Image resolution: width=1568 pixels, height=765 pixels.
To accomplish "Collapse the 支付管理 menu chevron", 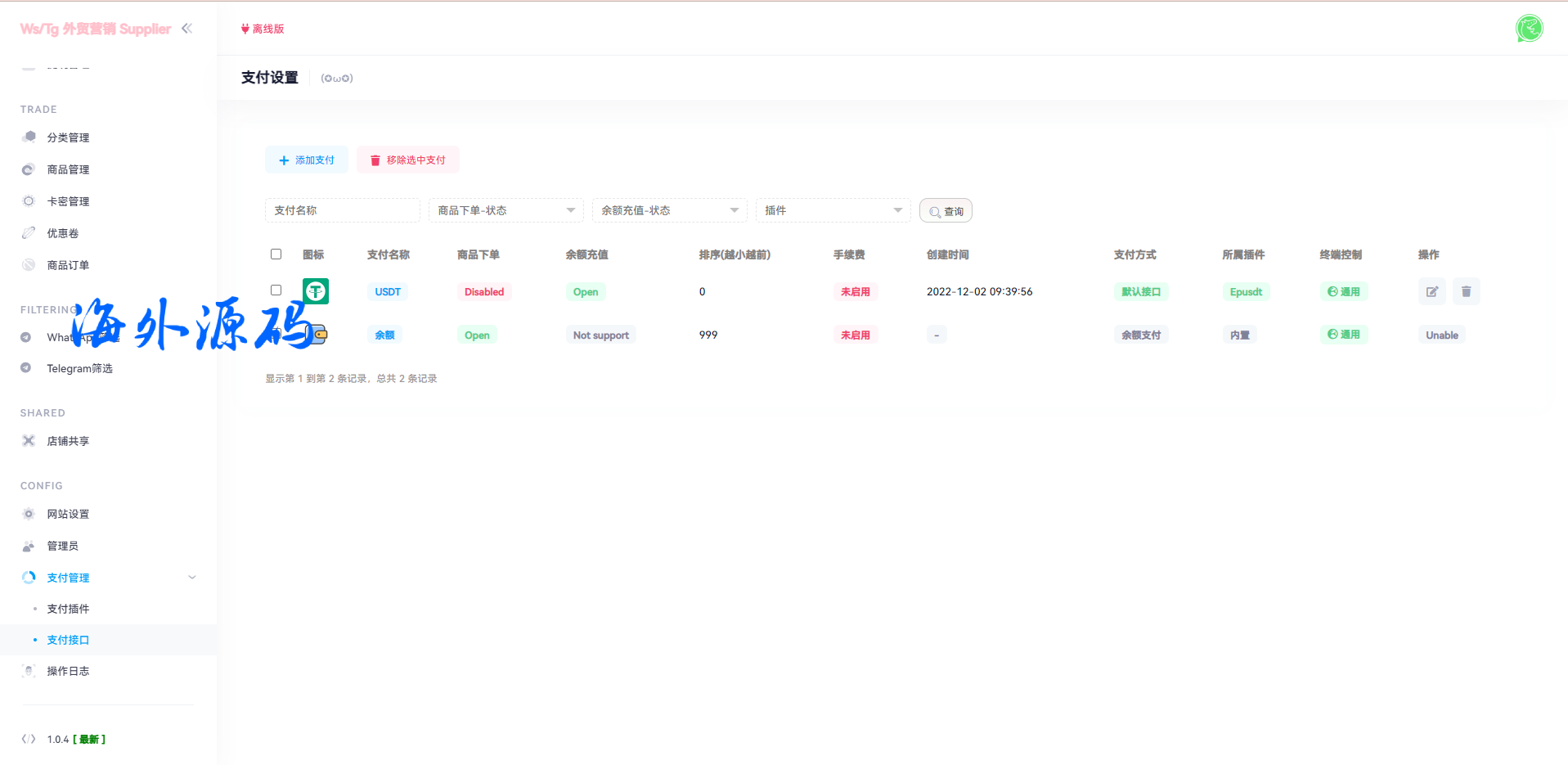I will (192, 578).
